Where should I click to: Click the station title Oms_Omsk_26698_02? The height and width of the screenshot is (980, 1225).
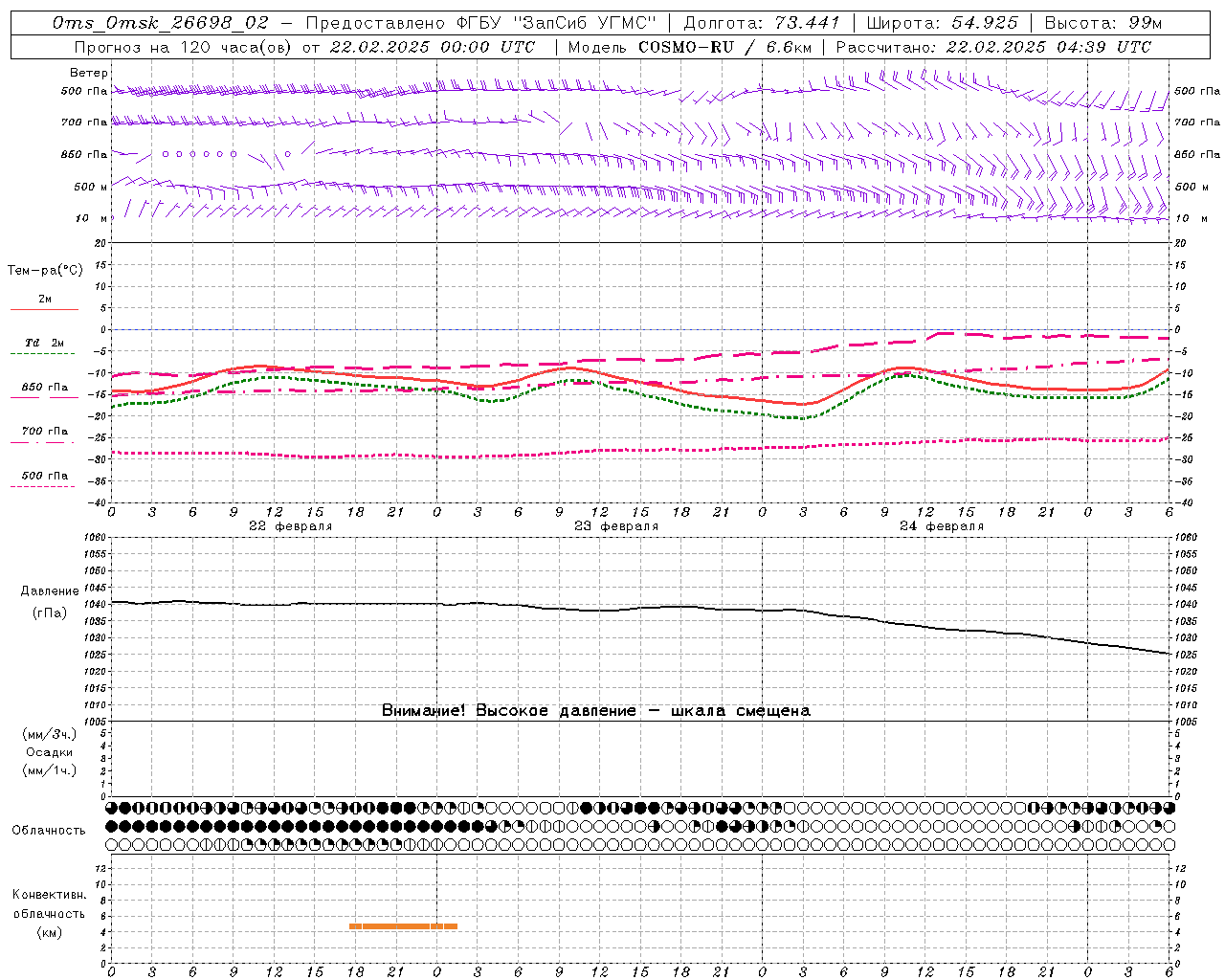coord(161,22)
